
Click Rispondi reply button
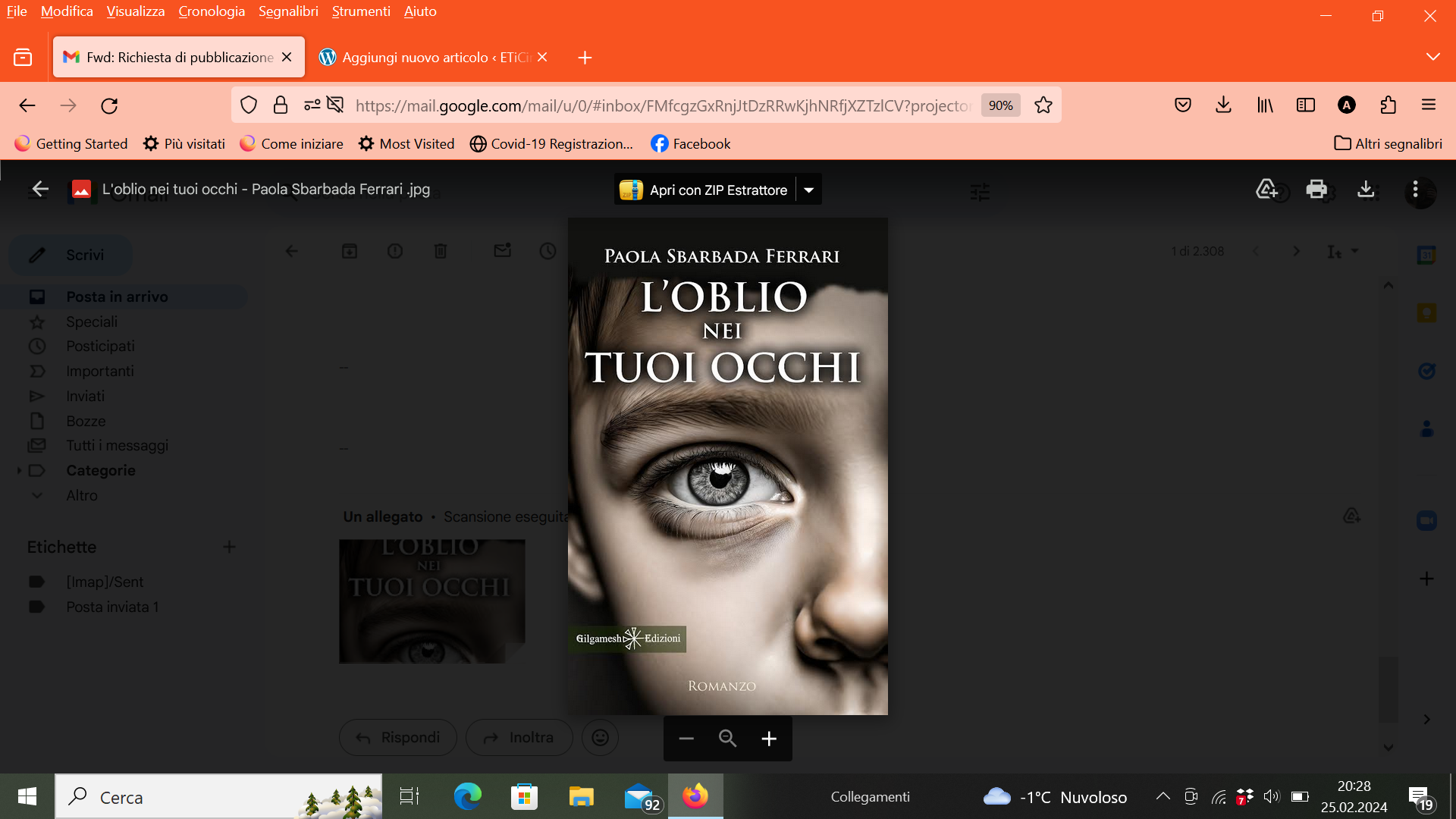point(398,738)
